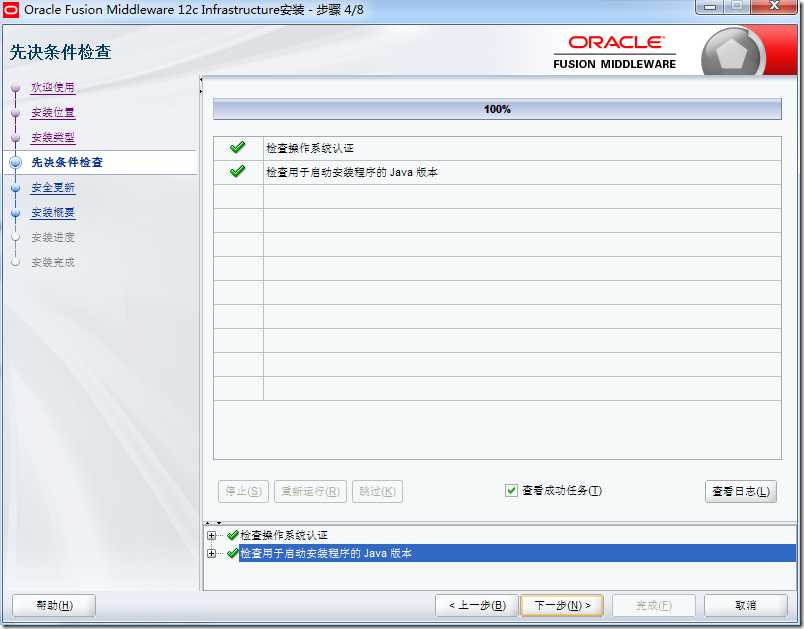Minimize the installer window
Screen dimensions: 804x629
[x=710, y=6]
